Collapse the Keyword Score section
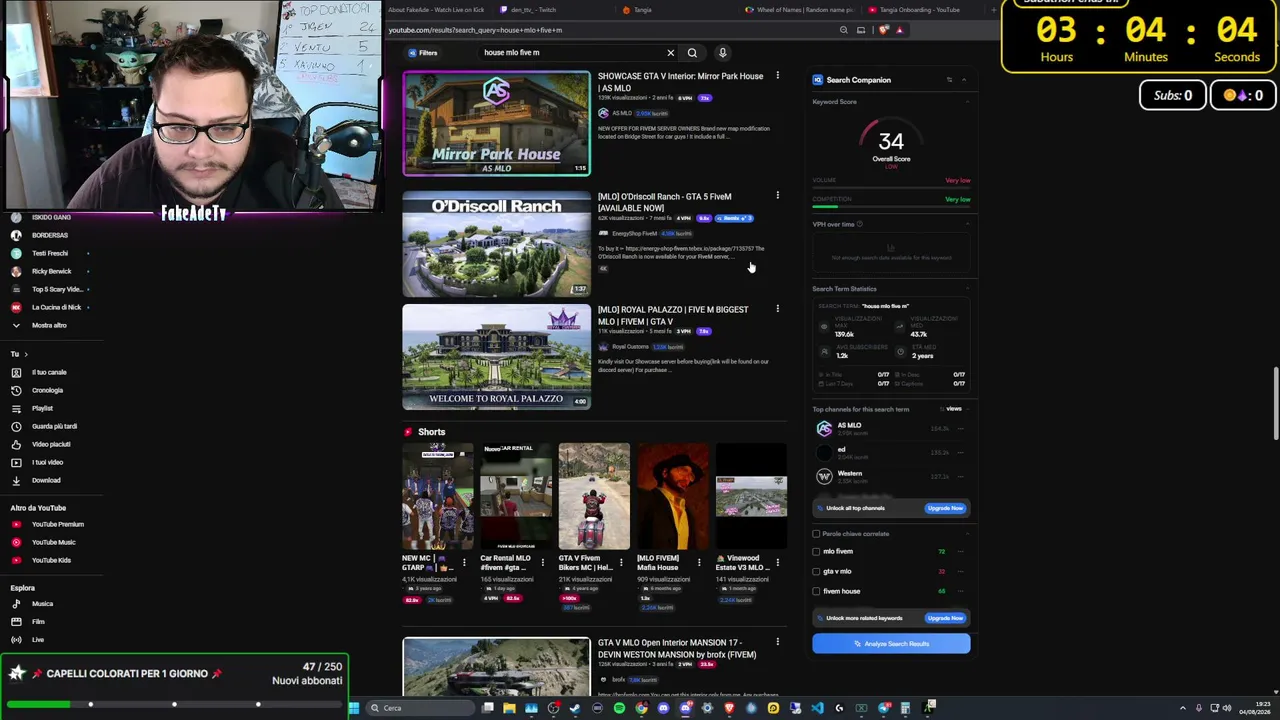Image resolution: width=1280 pixels, height=720 pixels. click(966, 102)
